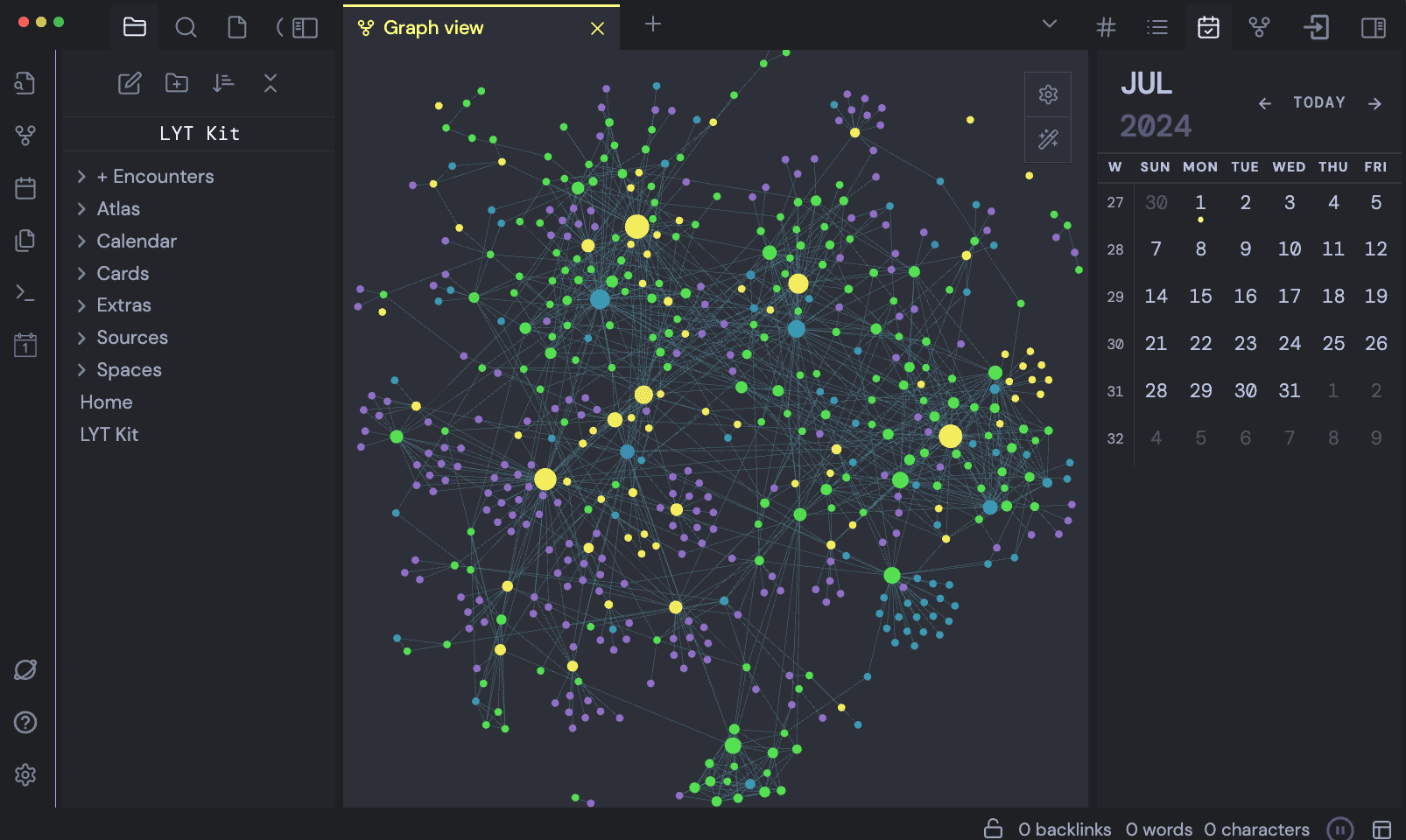Click the lock icon in status bar
The height and width of the screenshot is (840, 1406).
[x=993, y=829]
